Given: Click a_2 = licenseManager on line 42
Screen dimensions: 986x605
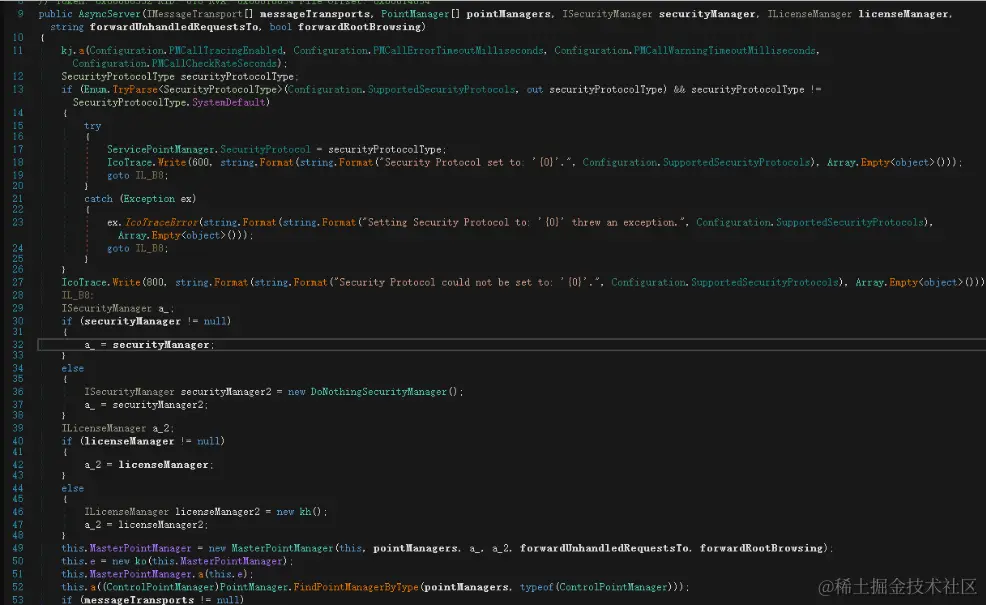Looking at the screenshot, I should pyautogui.click(x=148, y=465).
